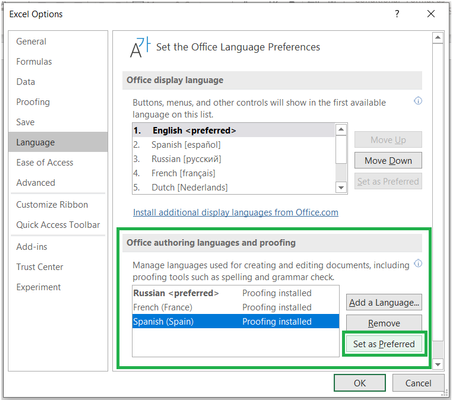Select the Language category
452x400 pixels.
pyautogui.click(x=58, y=142)
